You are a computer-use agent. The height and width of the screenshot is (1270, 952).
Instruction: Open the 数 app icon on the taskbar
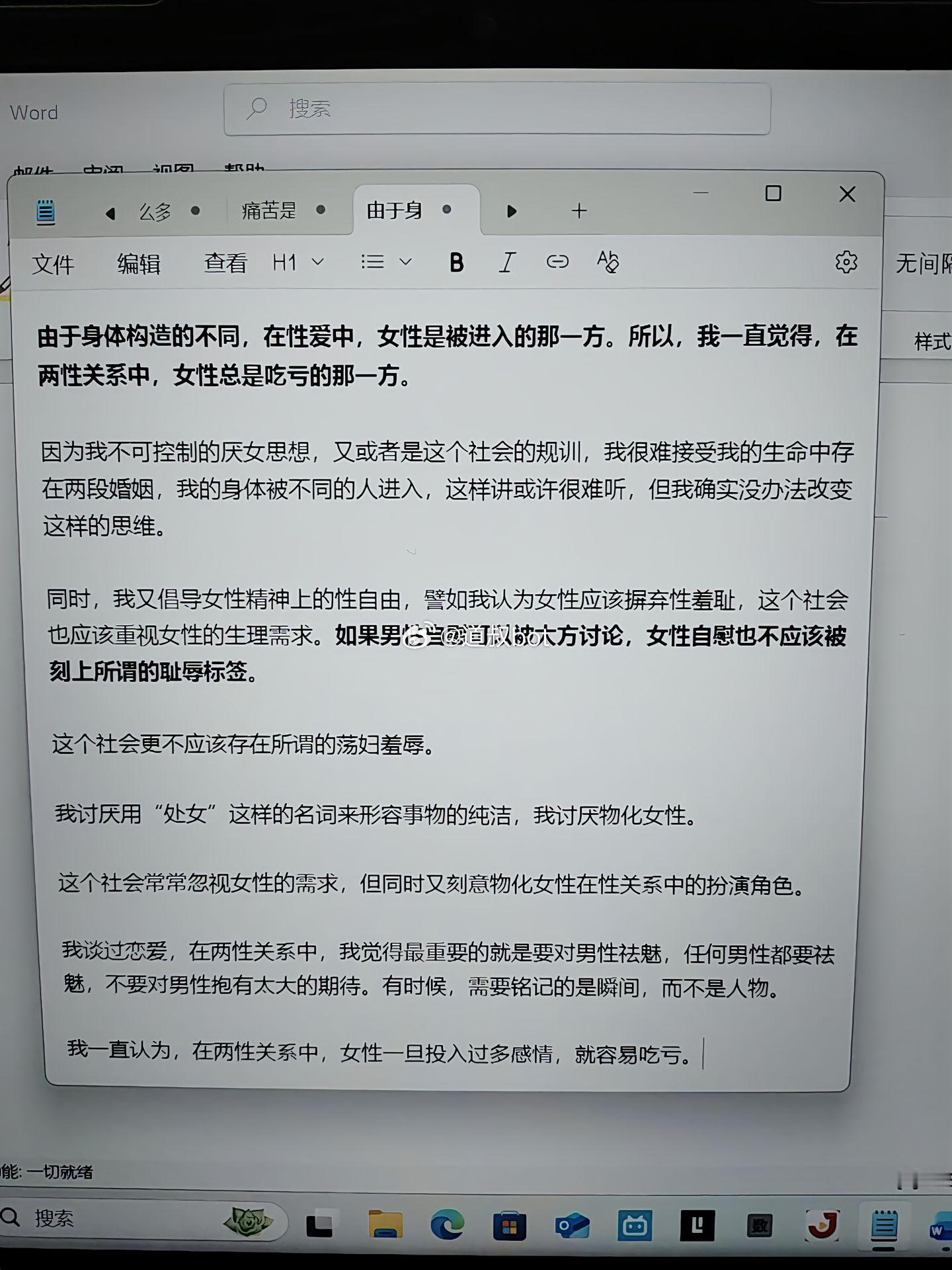760,1226
